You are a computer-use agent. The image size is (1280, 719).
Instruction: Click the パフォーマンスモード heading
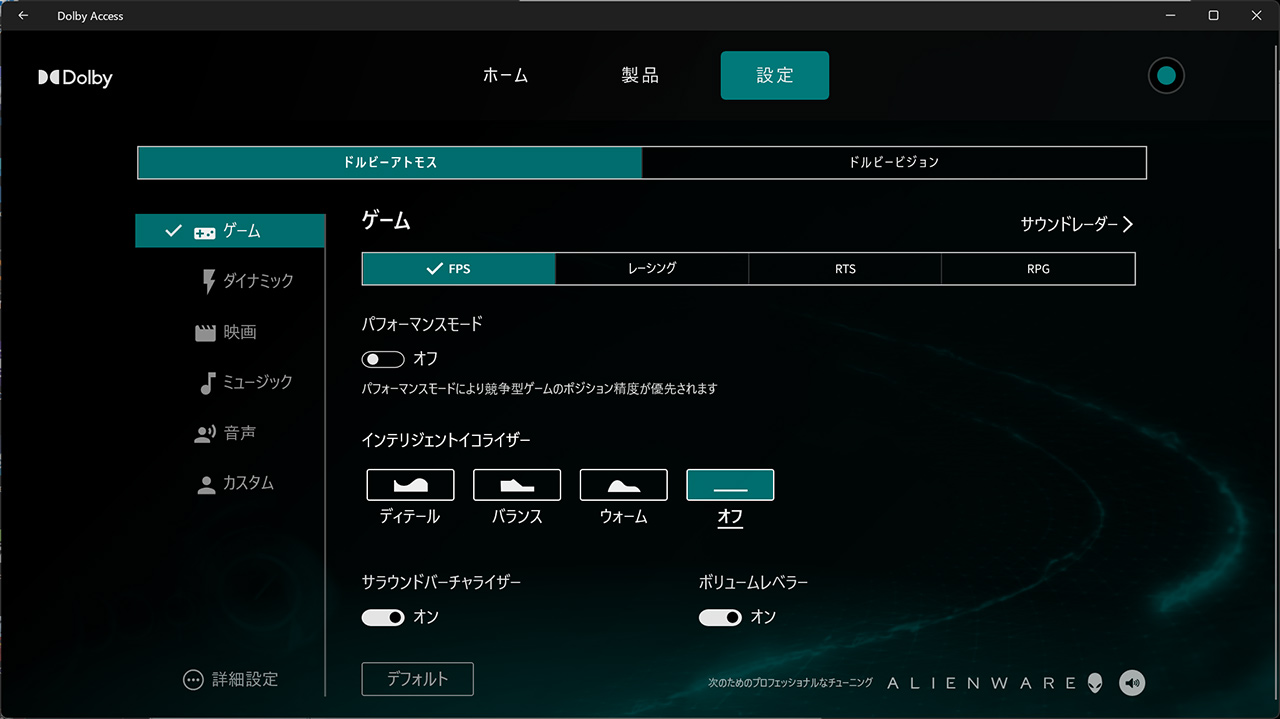click(x=422, y=324)
